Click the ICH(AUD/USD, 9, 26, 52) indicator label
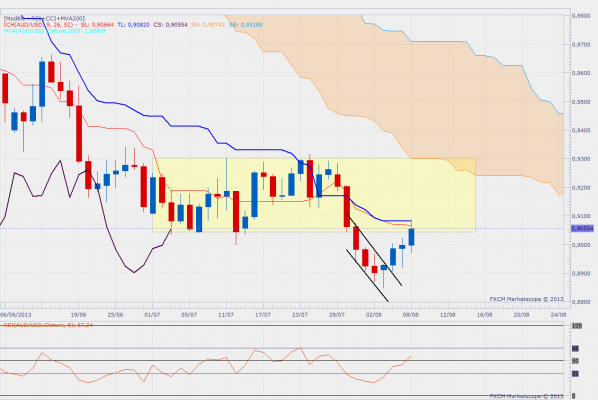598x400 pixels. (x=40, y=25)
